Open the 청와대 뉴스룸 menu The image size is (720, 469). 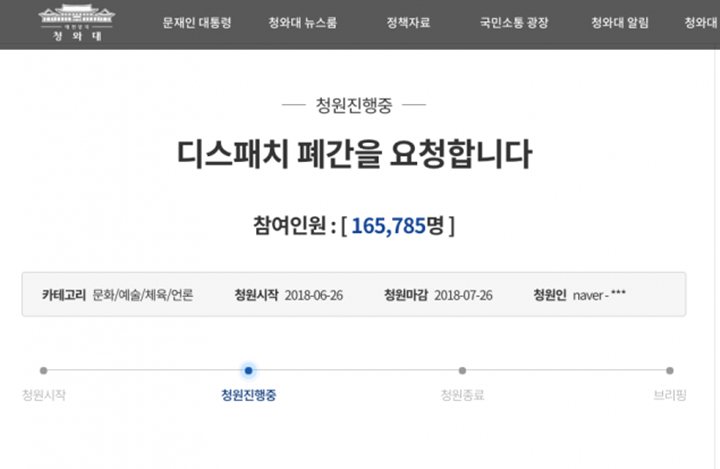(303, 23)
